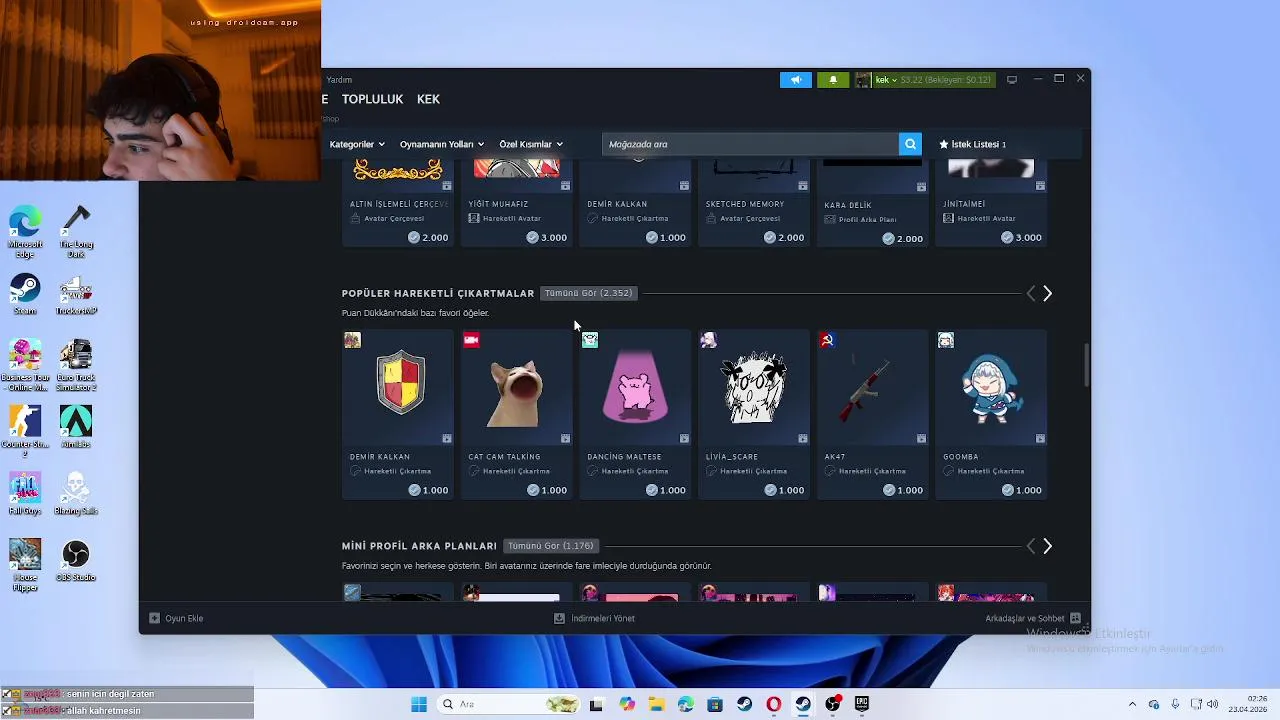Viewport: 1280px width, 720px height.
Task: Open Microsoft Store from taskbar
Action: (714, 704)
